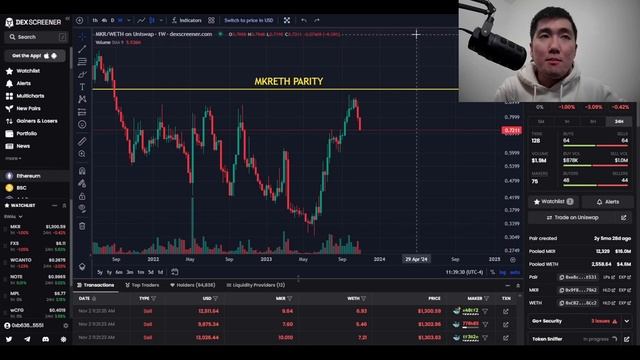Click Switch to price in USD
Image resolution: width=640 pixels, height=360 pixels.
tap(249, 20)
